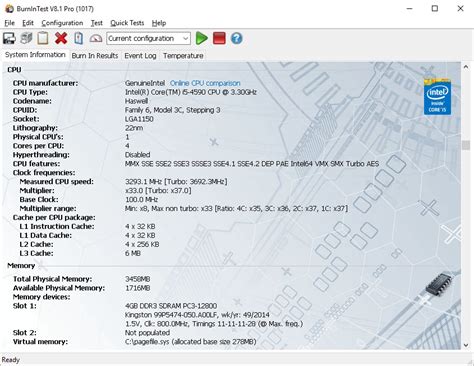The image size is (474, 366).
Task: Click the gauge speedometer toolbar icon
Action: point(96,38)
